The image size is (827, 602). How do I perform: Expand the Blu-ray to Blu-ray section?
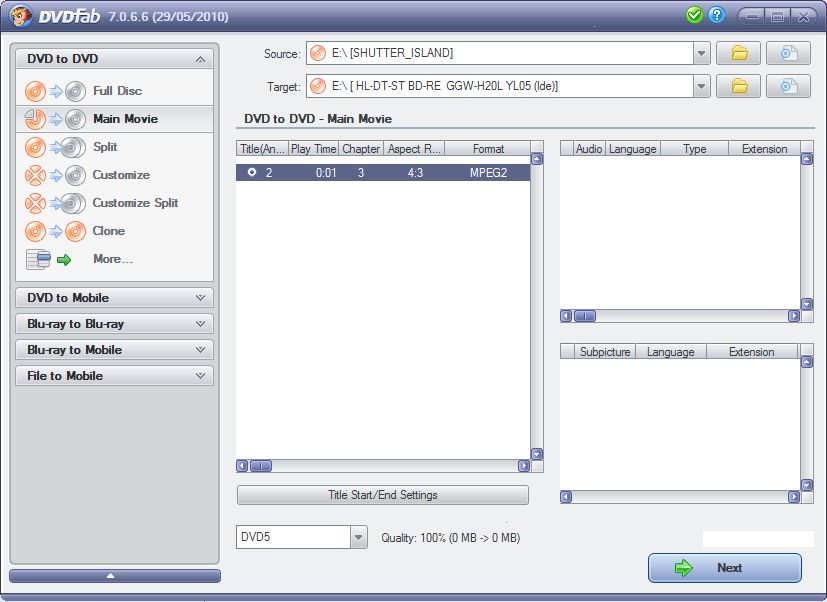point(114,323)
